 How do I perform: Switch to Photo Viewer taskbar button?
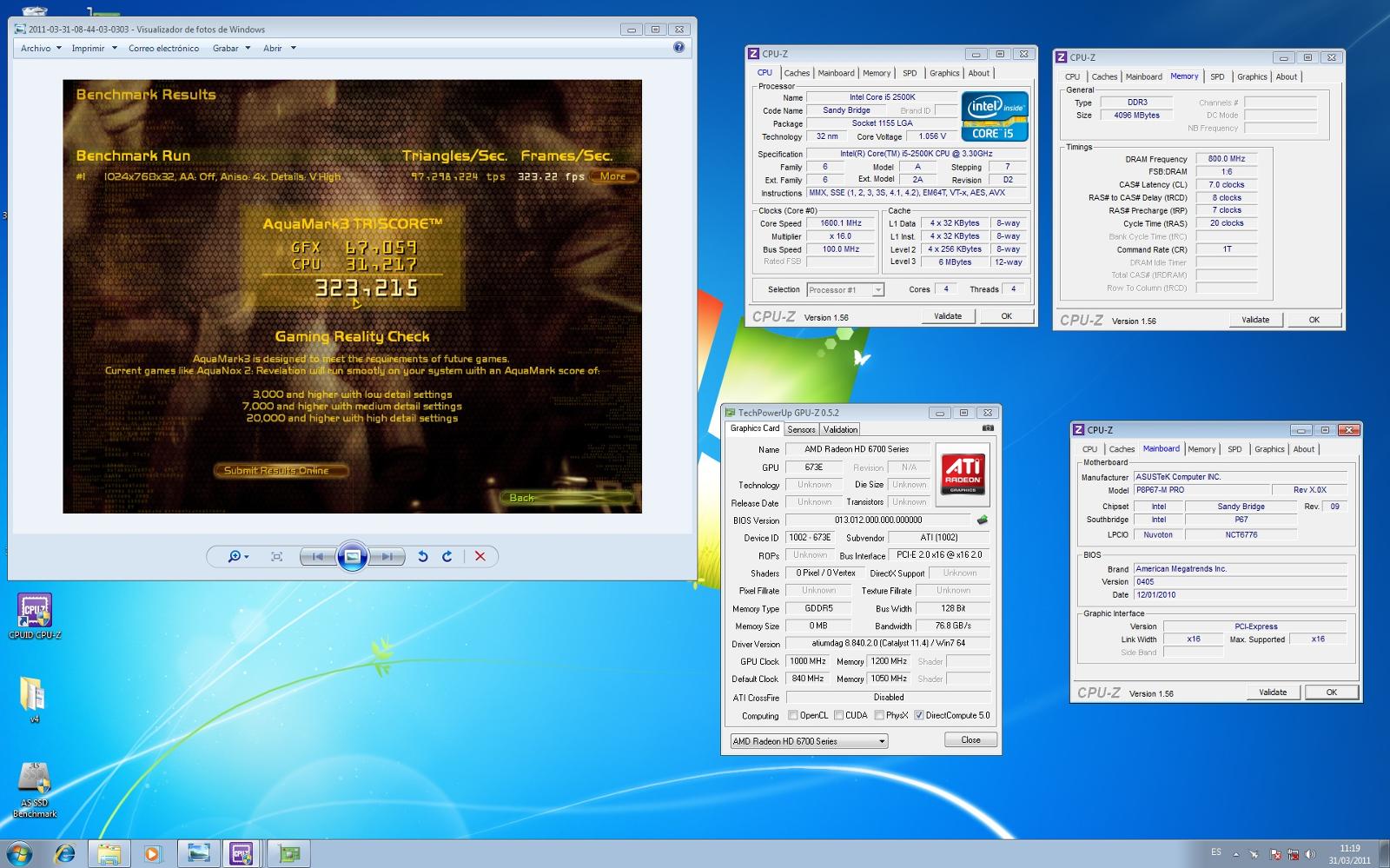199,854
